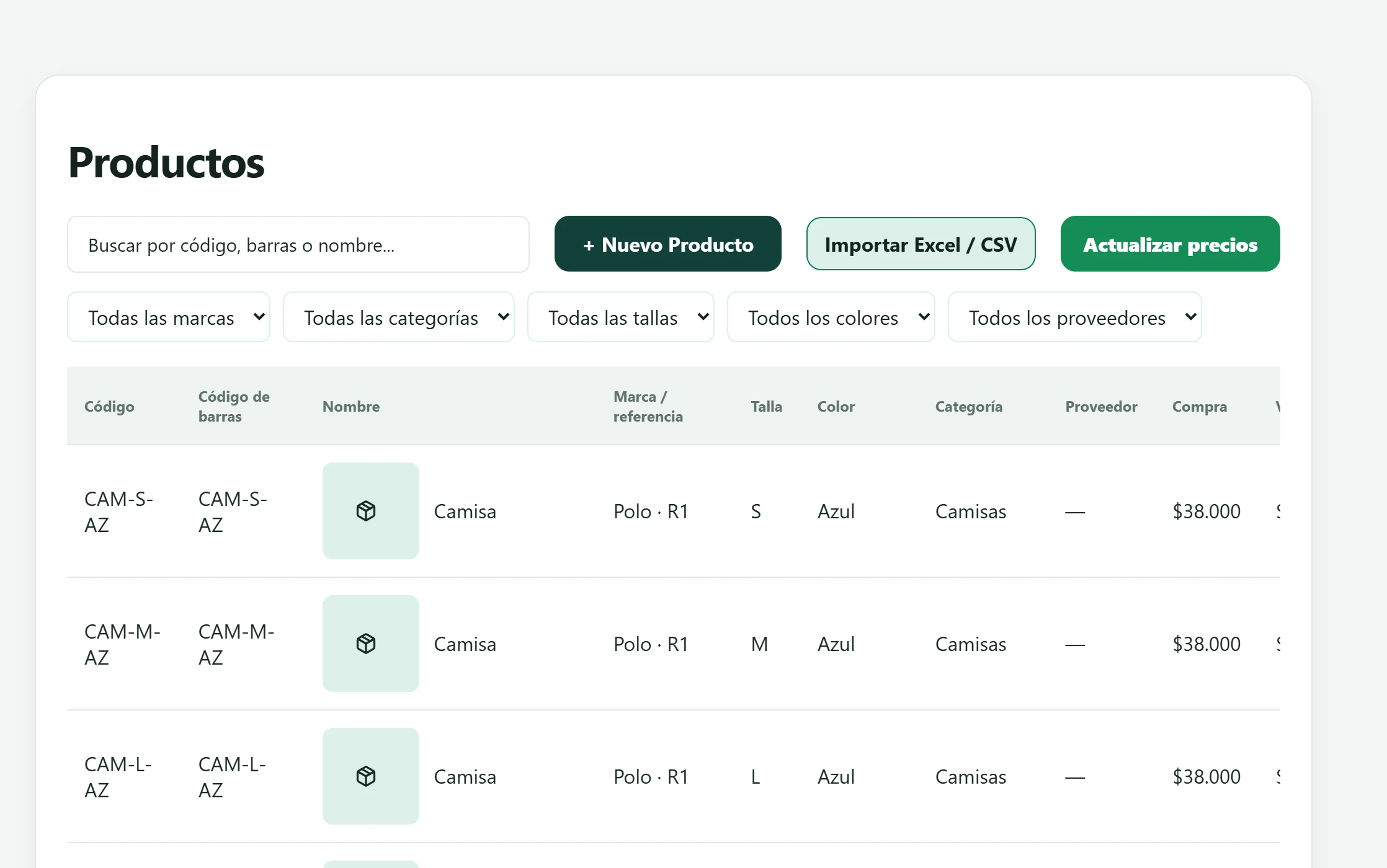This screenshot has height=868, width=1387.
Task: Click '$38.000' in the CAM-L-AZ row
Action: (1206, 777)
